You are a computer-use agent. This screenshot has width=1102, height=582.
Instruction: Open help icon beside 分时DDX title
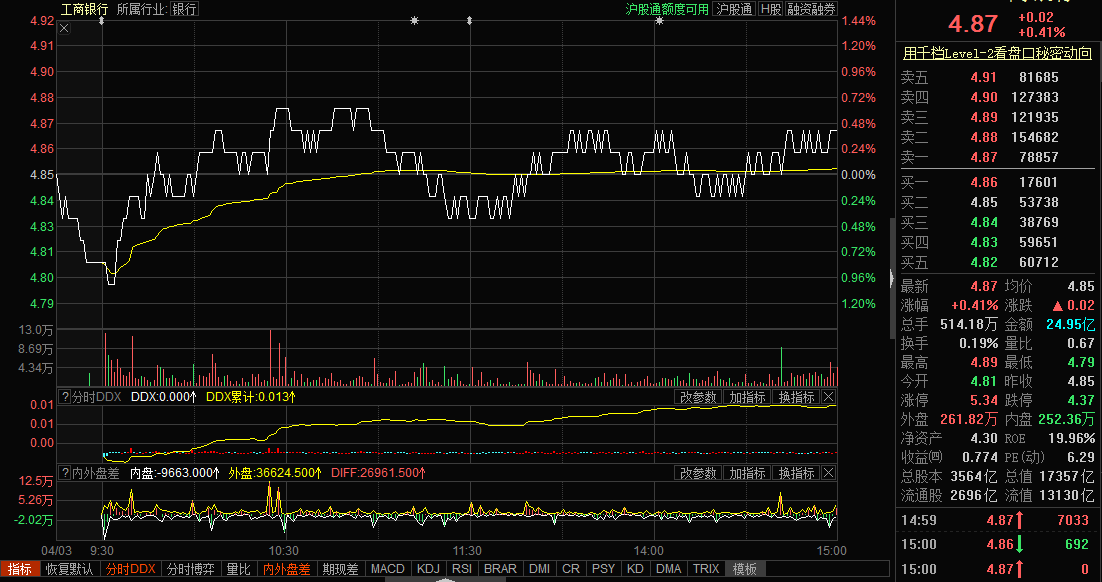64,396
